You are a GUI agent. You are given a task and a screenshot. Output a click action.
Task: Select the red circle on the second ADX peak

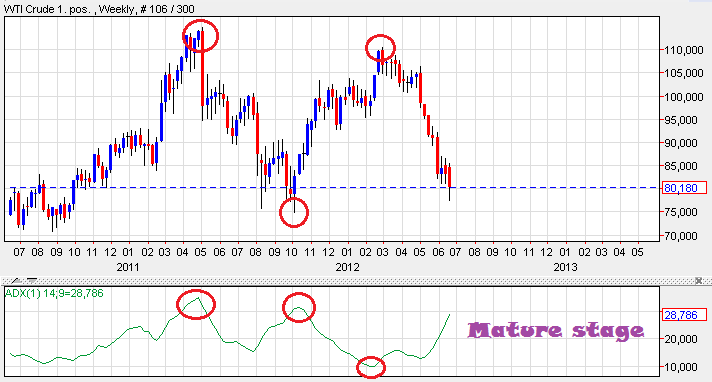(298, 308)
